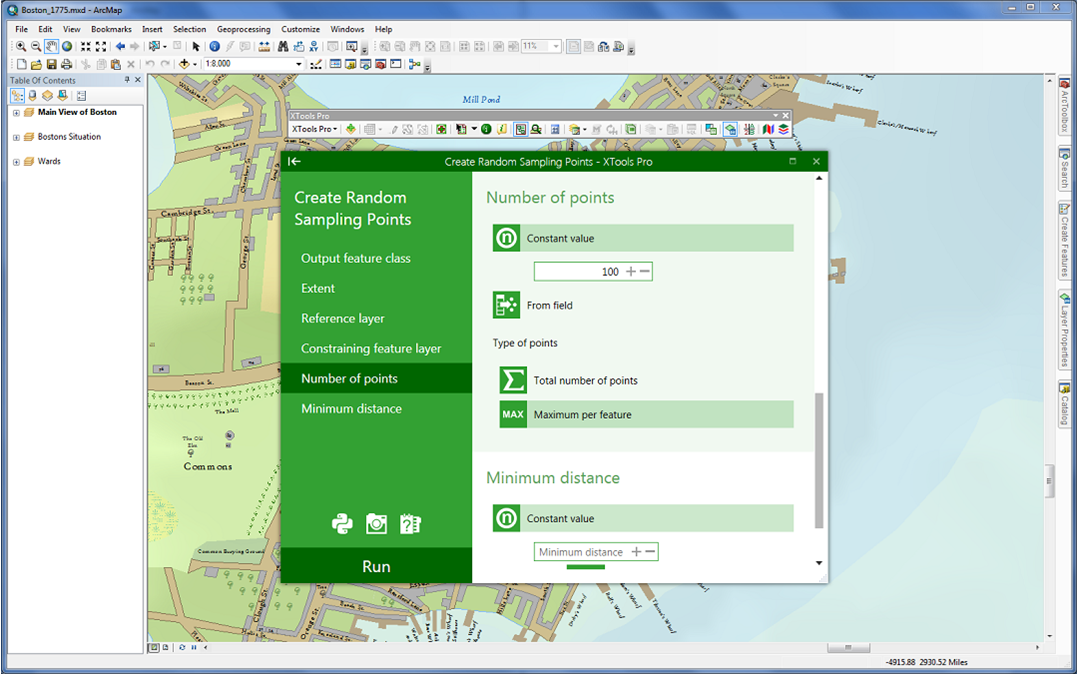1078x674 pixels.
Task: List By Source in Table Of Contents
Action: tap(32, 96)
